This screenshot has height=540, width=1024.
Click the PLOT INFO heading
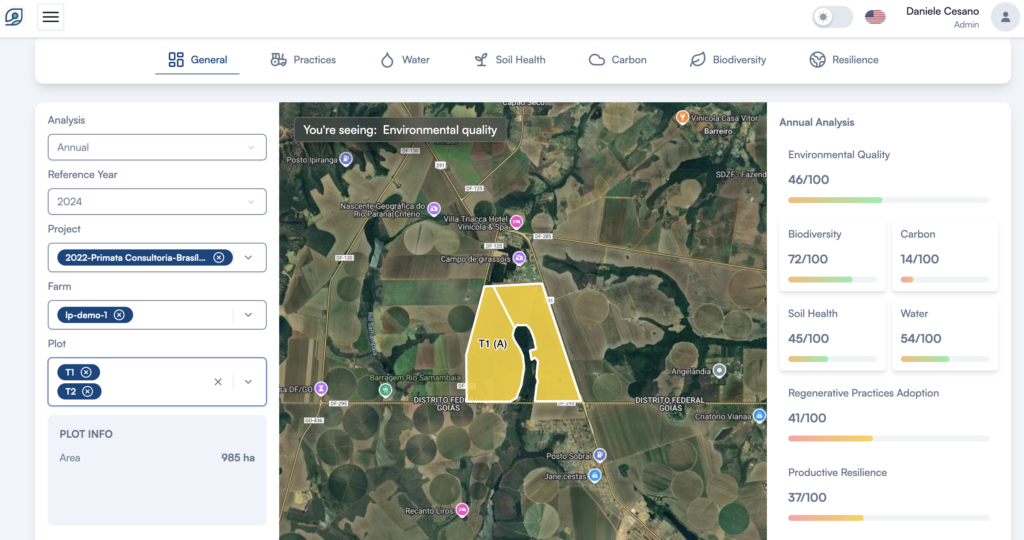86,434
